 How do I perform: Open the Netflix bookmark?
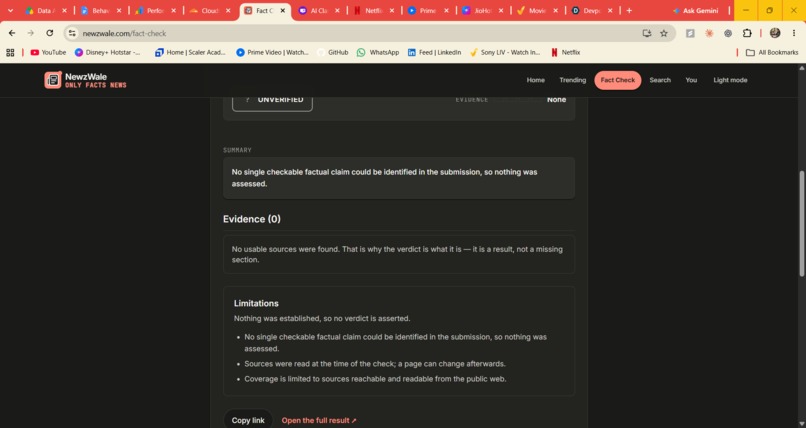(x=565, y=52)
